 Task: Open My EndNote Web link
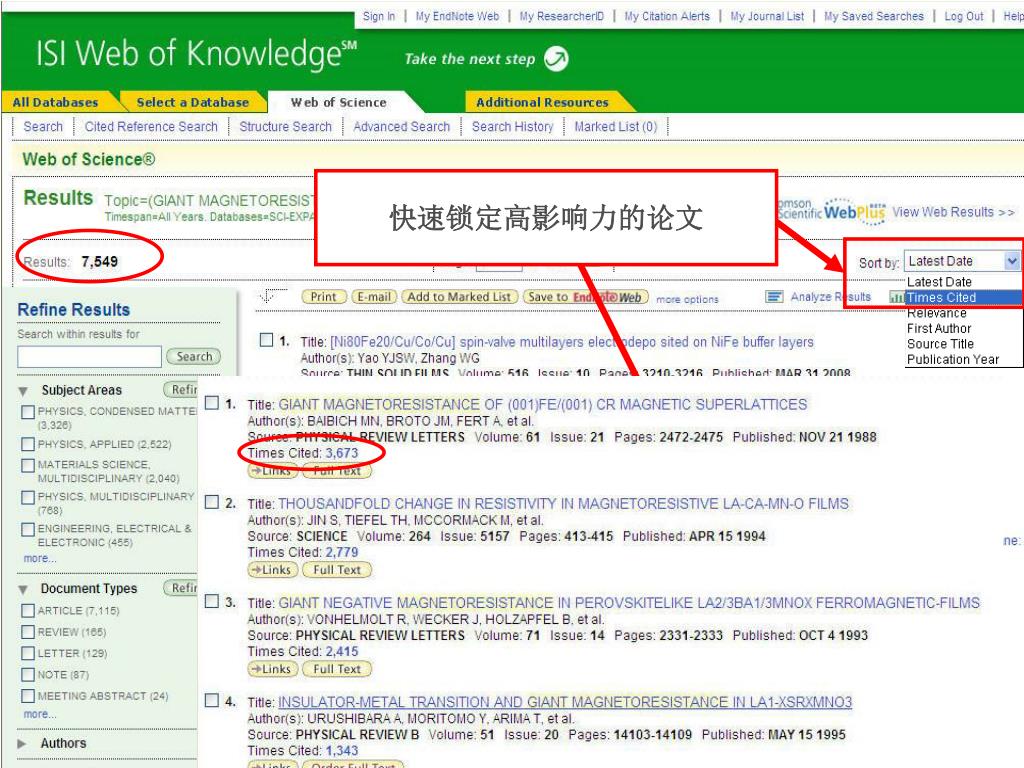(x=457, y=16)
